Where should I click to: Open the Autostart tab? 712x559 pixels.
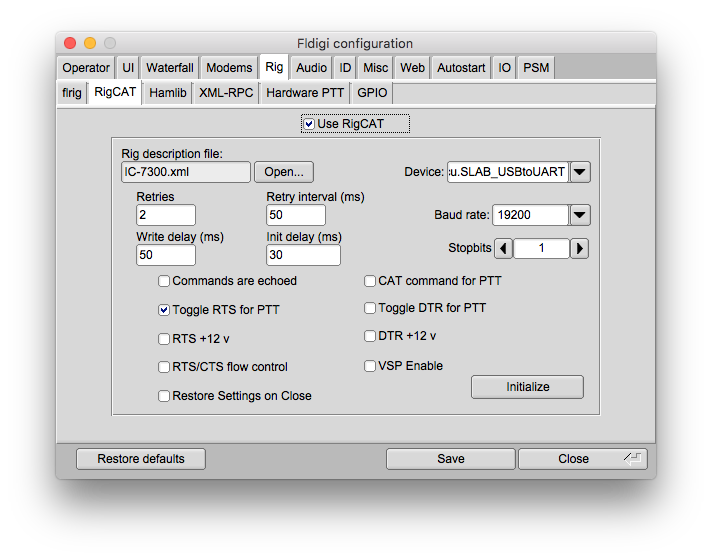click(x=461, y=68)
